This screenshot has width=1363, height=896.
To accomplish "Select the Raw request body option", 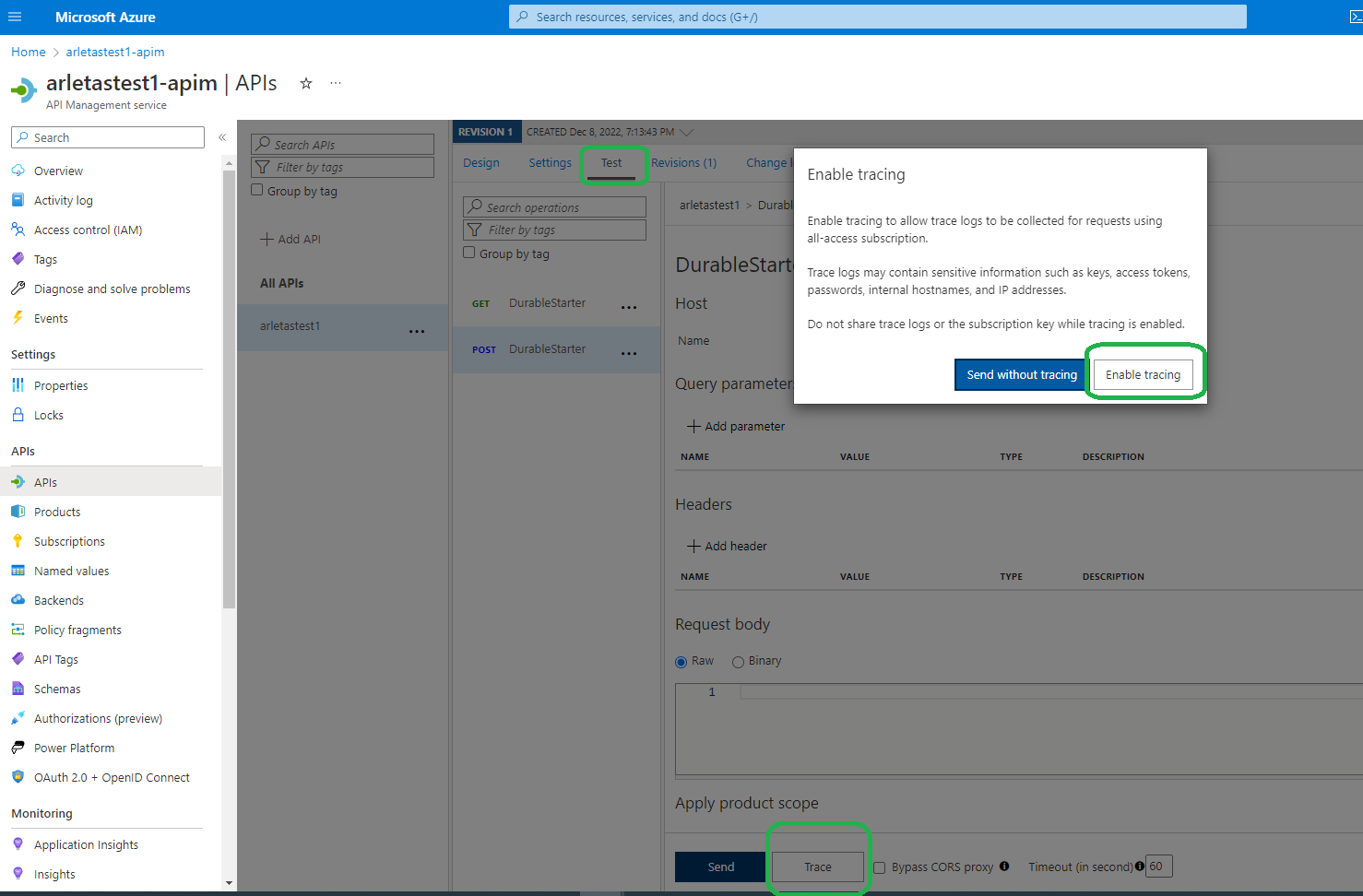I will click(681, 662).
